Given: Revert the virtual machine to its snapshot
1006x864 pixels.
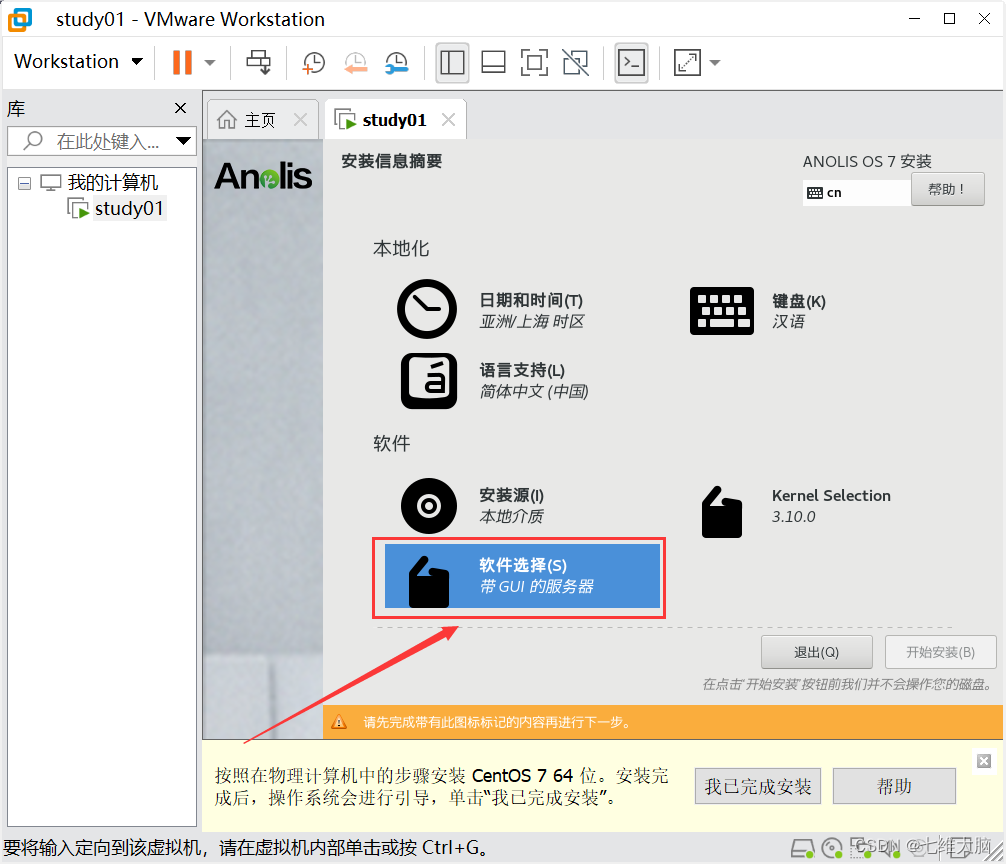Looking at the screenshot, I should click(355, 63).
